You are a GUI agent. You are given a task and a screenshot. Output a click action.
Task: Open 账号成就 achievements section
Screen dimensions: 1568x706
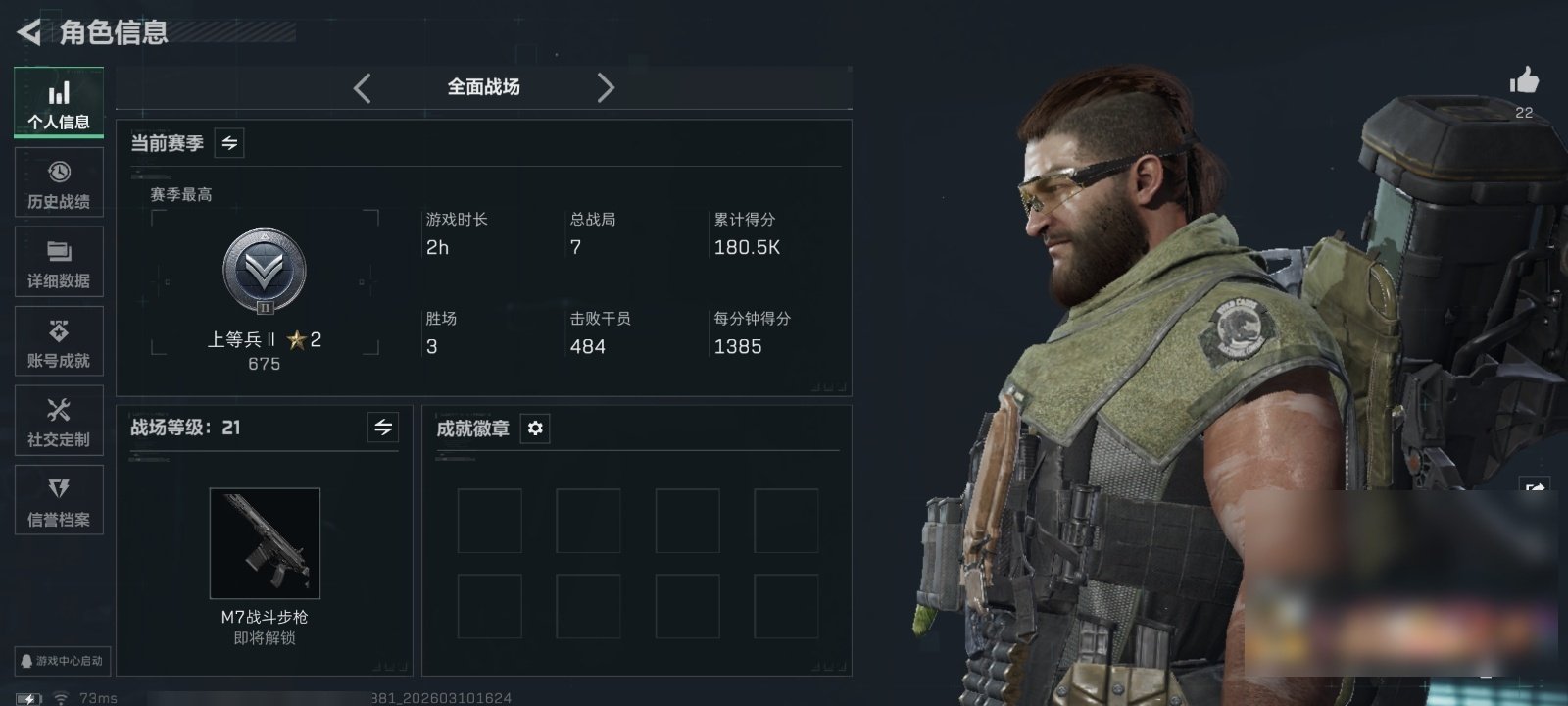(x=59, y=341)
